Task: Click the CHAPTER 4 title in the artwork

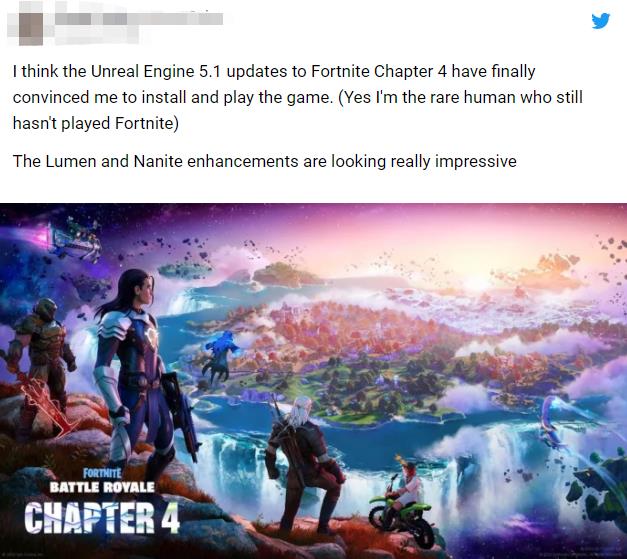Action: click(102, 517)
